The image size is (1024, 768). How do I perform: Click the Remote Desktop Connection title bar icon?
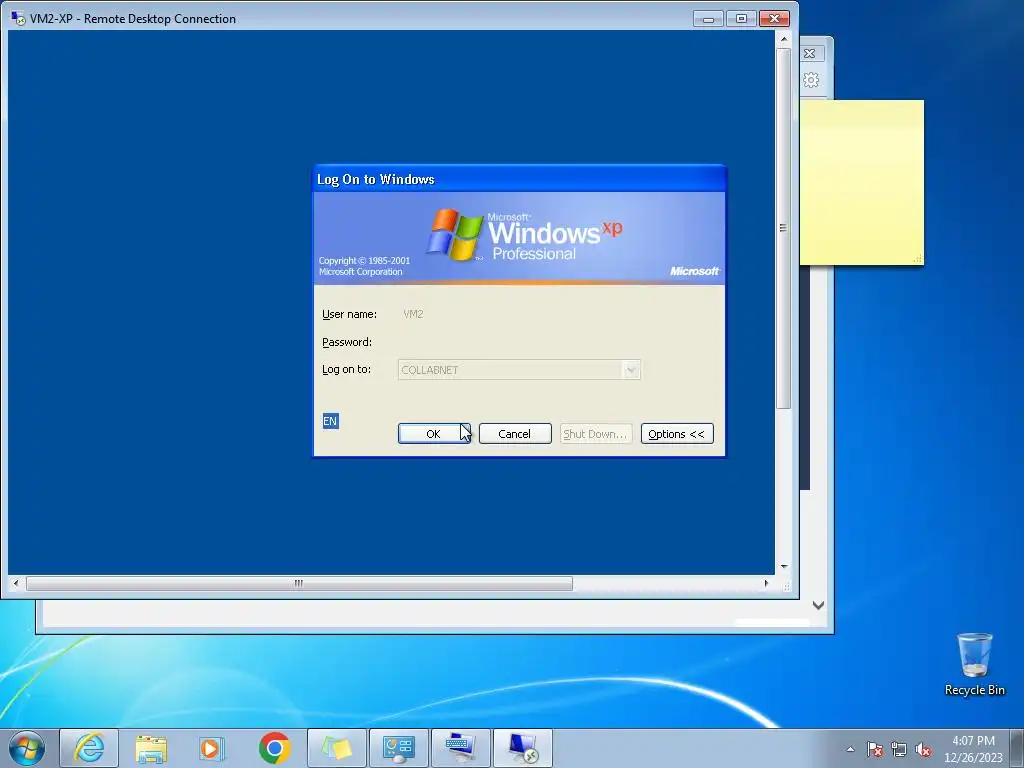18,18
